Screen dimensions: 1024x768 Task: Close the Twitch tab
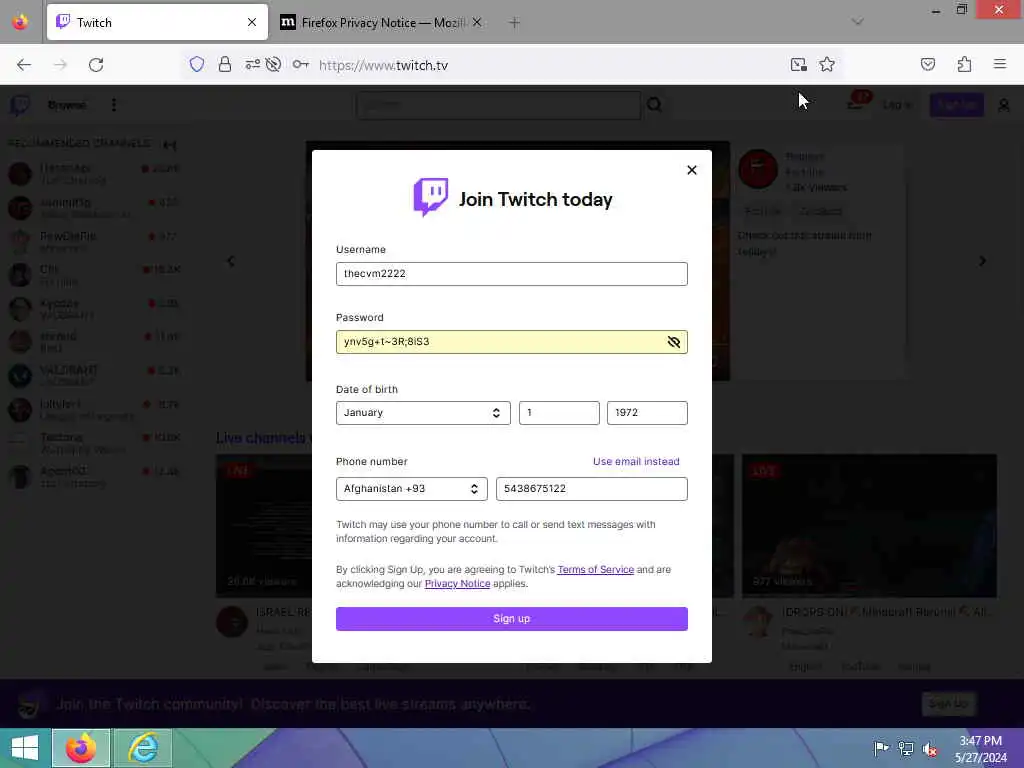pyautogui.click(x=252, y=23)
